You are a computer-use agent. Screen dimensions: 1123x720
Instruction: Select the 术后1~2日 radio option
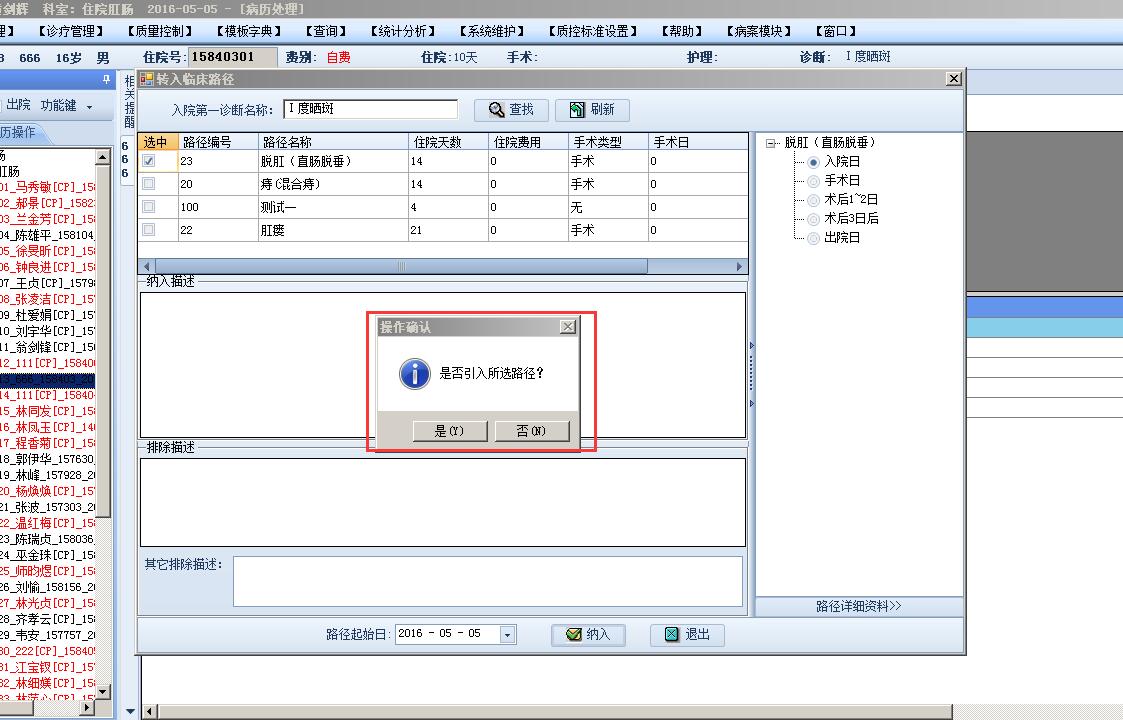pyautogui.click(x=813, y=201)
